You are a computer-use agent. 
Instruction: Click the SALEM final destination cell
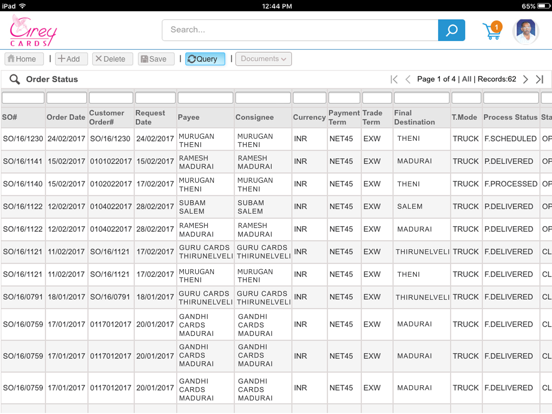coord(422,207)
